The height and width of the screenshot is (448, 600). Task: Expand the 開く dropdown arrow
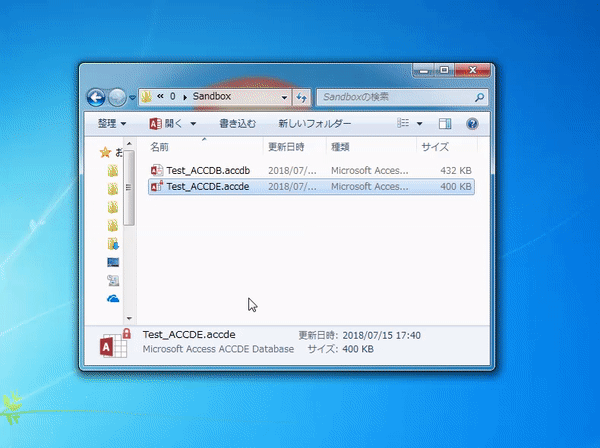[193, 124]
